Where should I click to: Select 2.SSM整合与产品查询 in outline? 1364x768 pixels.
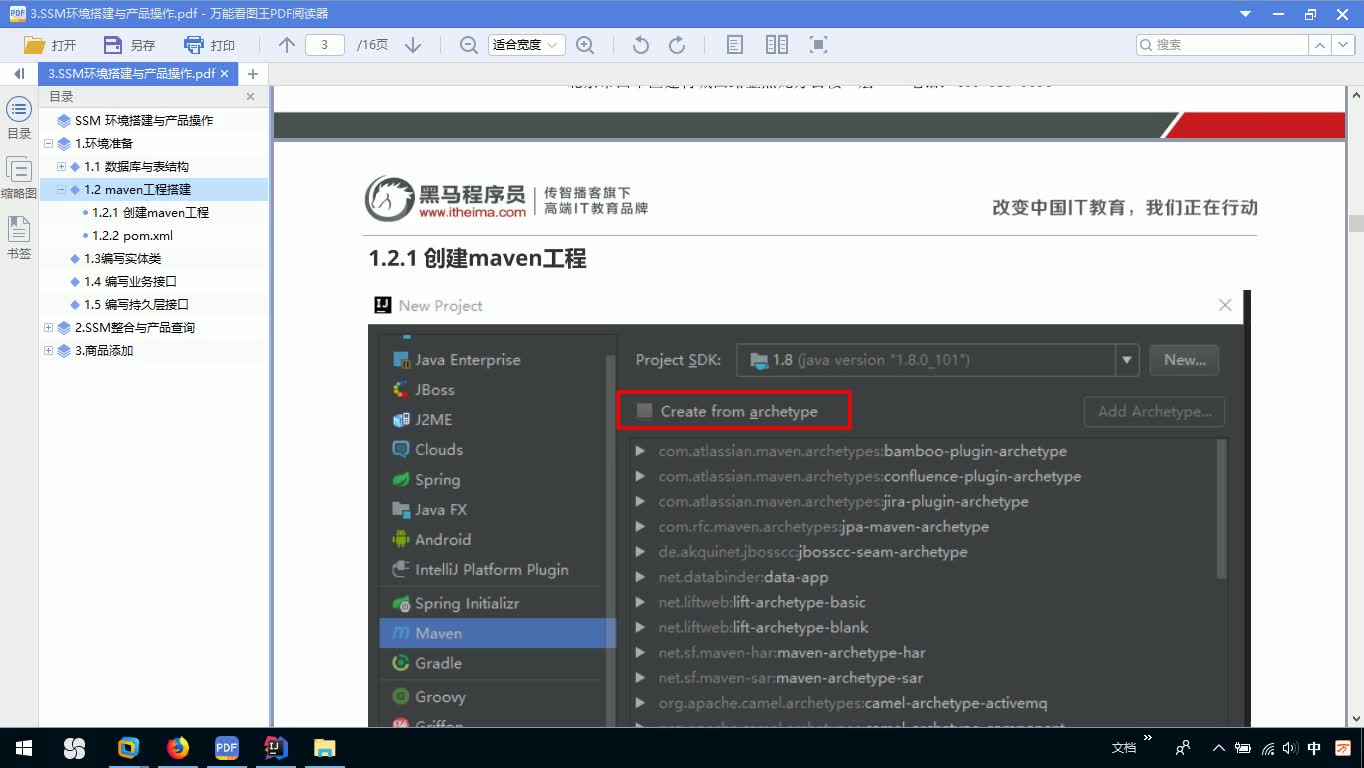pyautogui.click(x=135, y=327)
